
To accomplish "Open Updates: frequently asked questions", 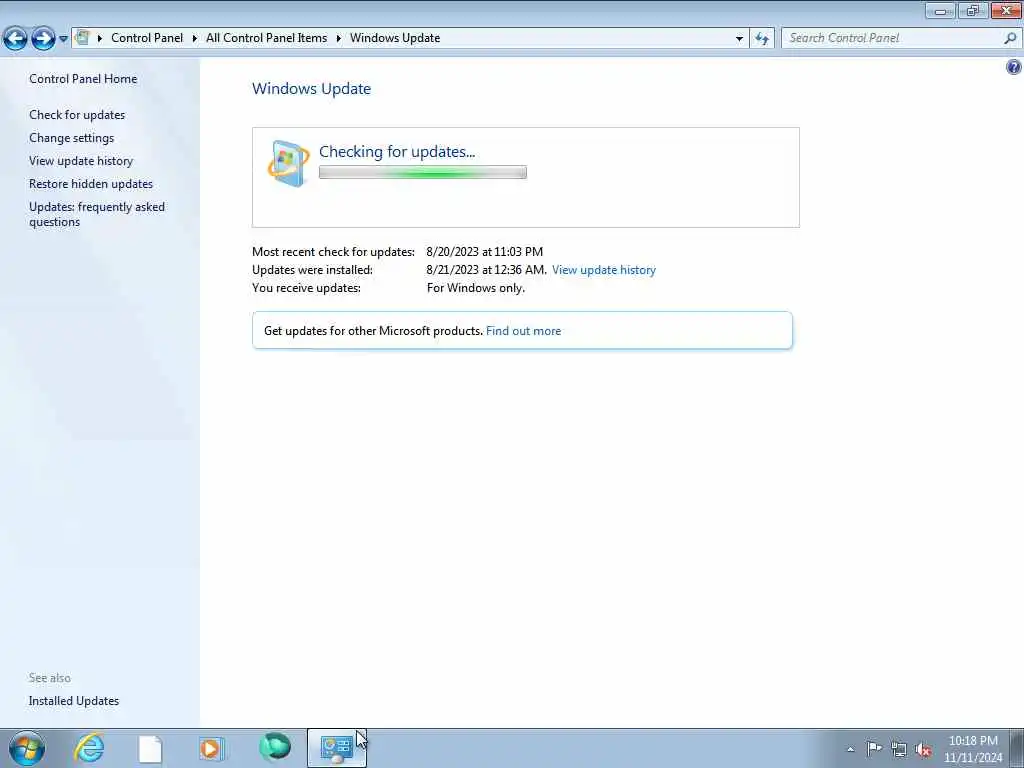I will pos(97,214).
